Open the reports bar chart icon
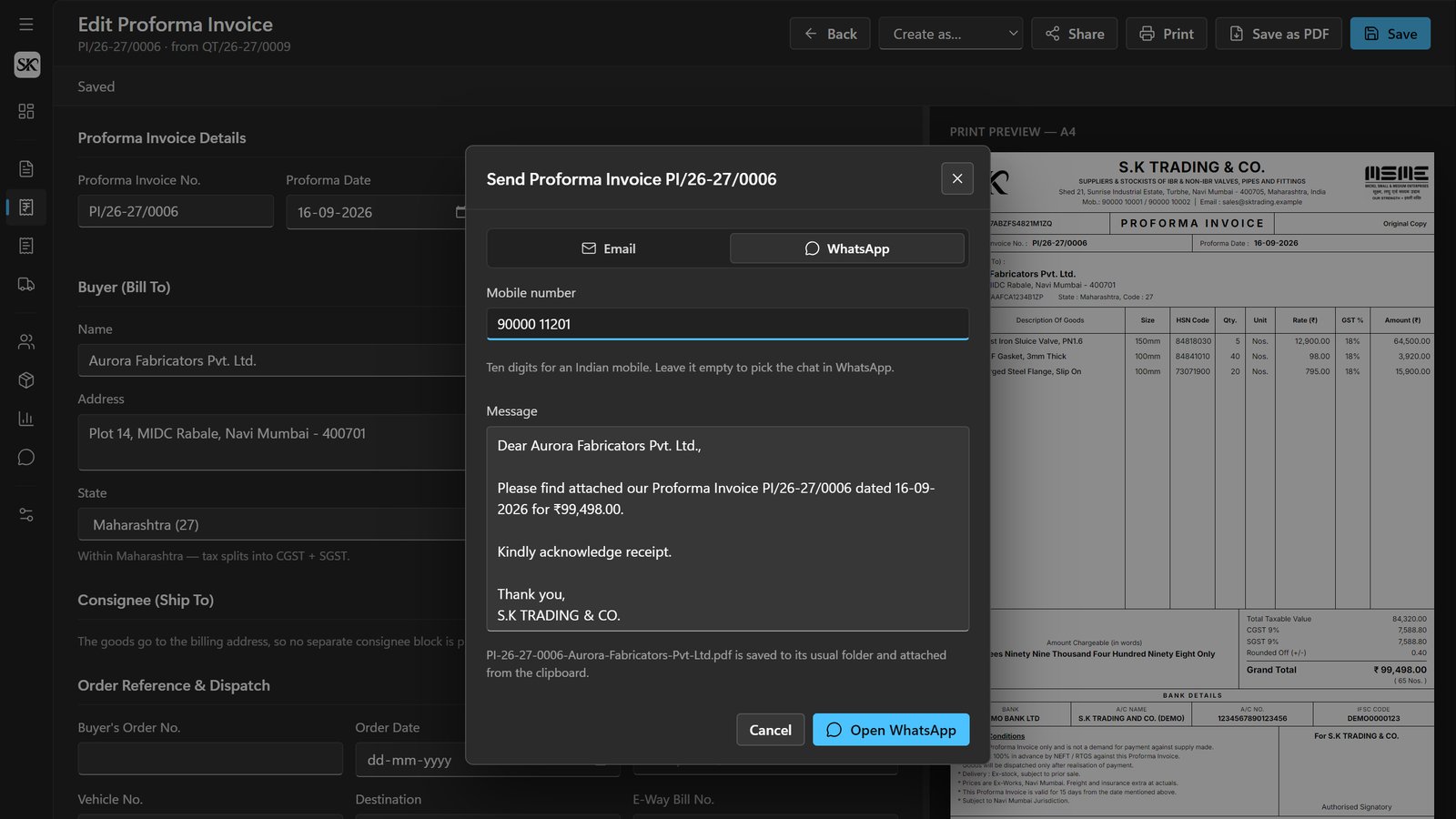Viewport: 1456px width, 819px height. click(26, 419)
